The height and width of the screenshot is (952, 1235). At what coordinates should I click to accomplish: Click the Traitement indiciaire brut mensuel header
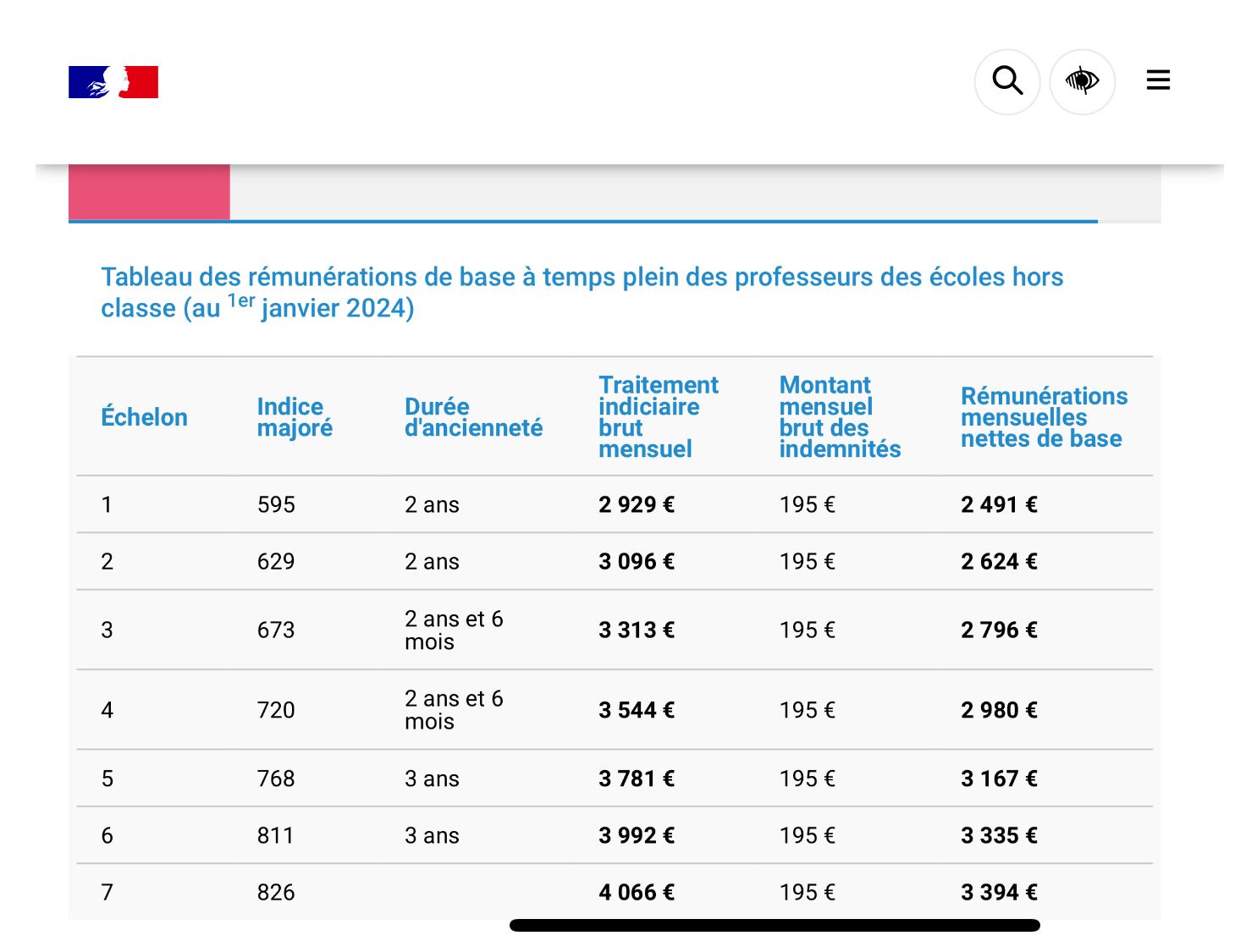point(659,417)
